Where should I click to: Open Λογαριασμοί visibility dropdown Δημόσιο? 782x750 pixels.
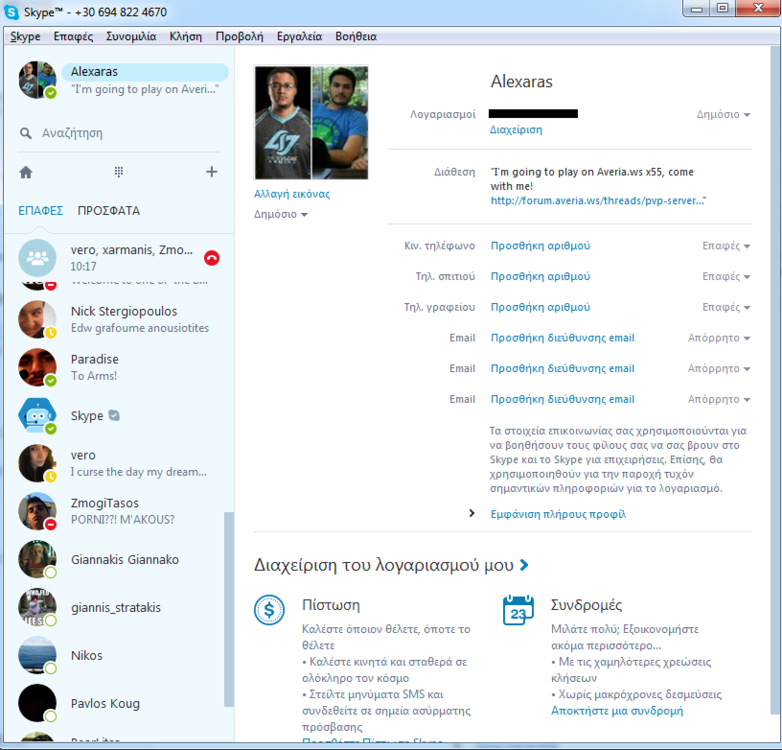723,115
